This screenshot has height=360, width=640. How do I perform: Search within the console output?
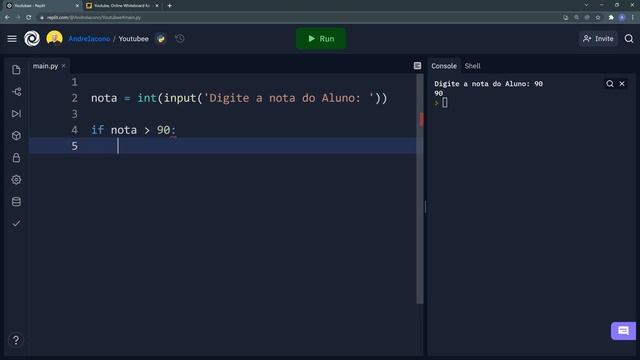[610, 84]
